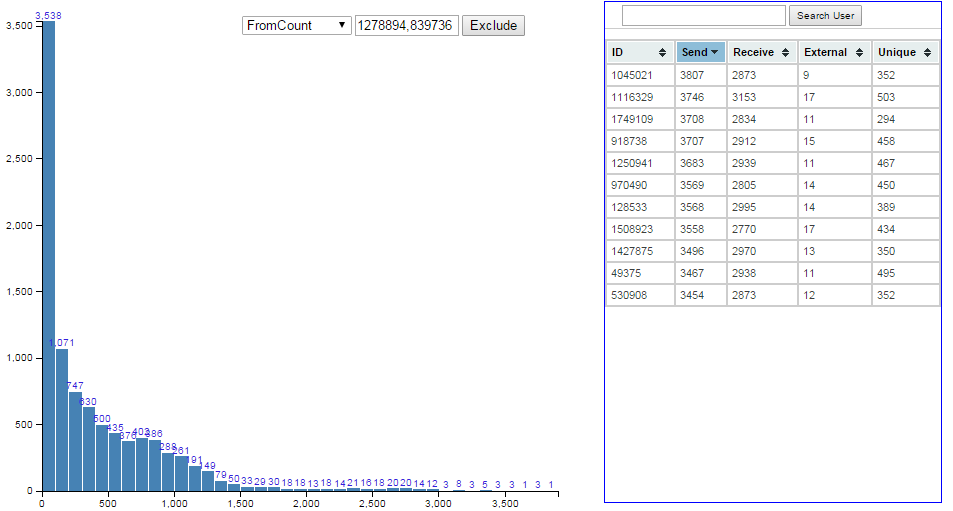Sort table by ID column
Image resolution: width=953 pixels, height=511 pixels.
click(639, 52)
